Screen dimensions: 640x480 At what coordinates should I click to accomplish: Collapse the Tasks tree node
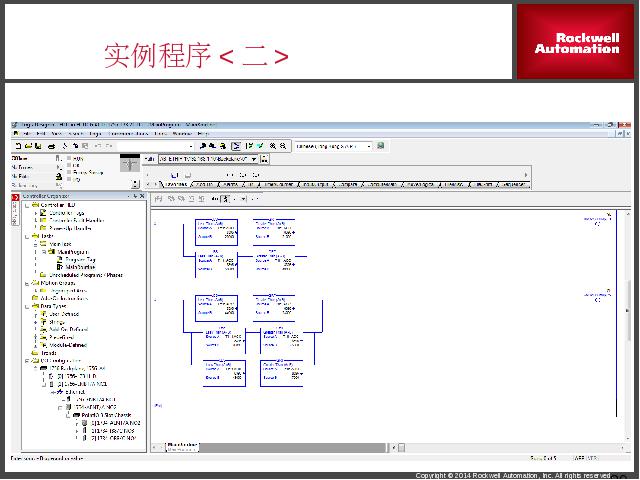pos(27,236)
